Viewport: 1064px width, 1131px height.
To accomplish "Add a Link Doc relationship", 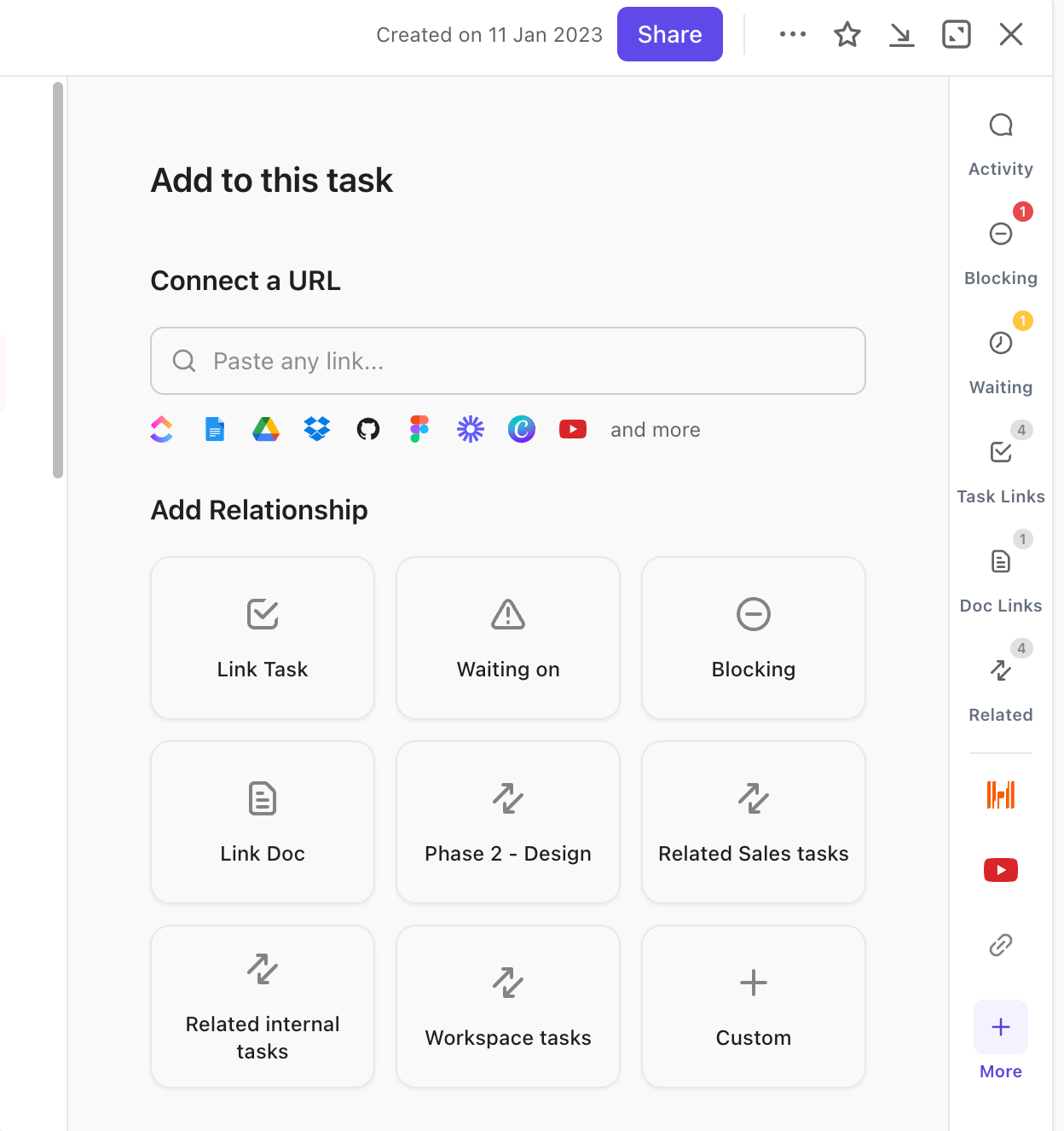I will [263, 822].
